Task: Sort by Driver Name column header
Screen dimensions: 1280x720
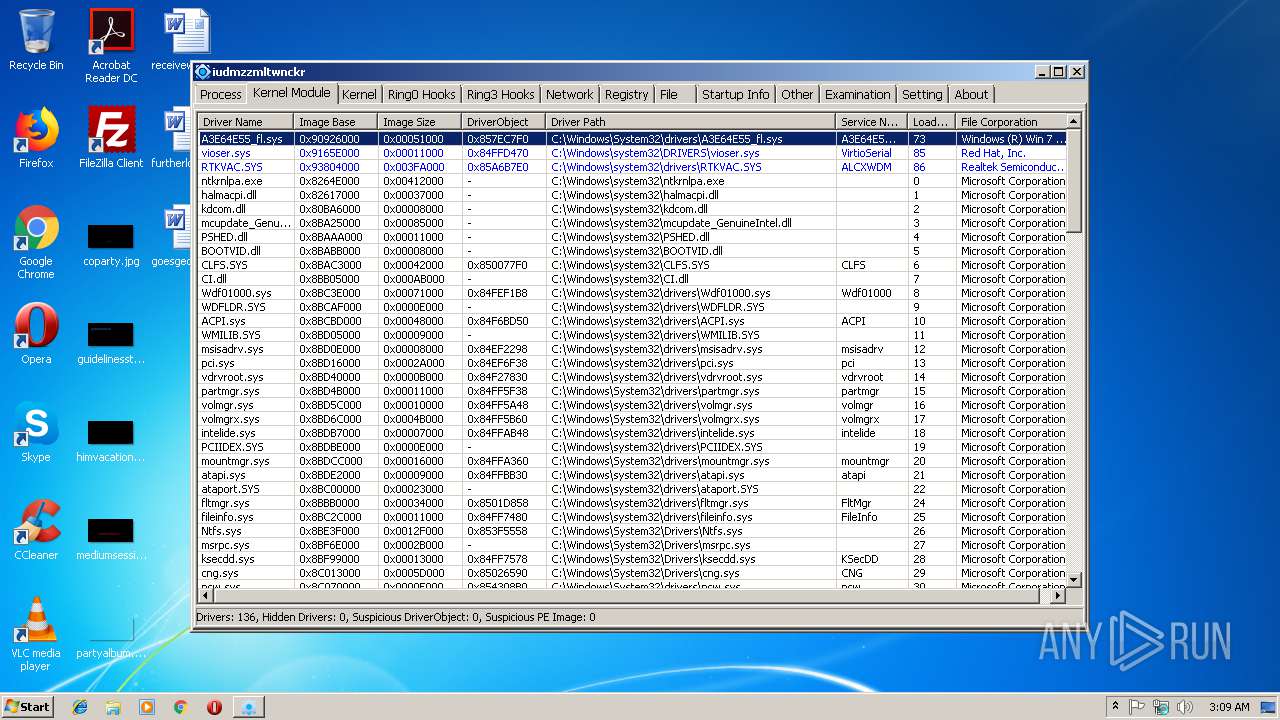Action: tap(245, 122)
